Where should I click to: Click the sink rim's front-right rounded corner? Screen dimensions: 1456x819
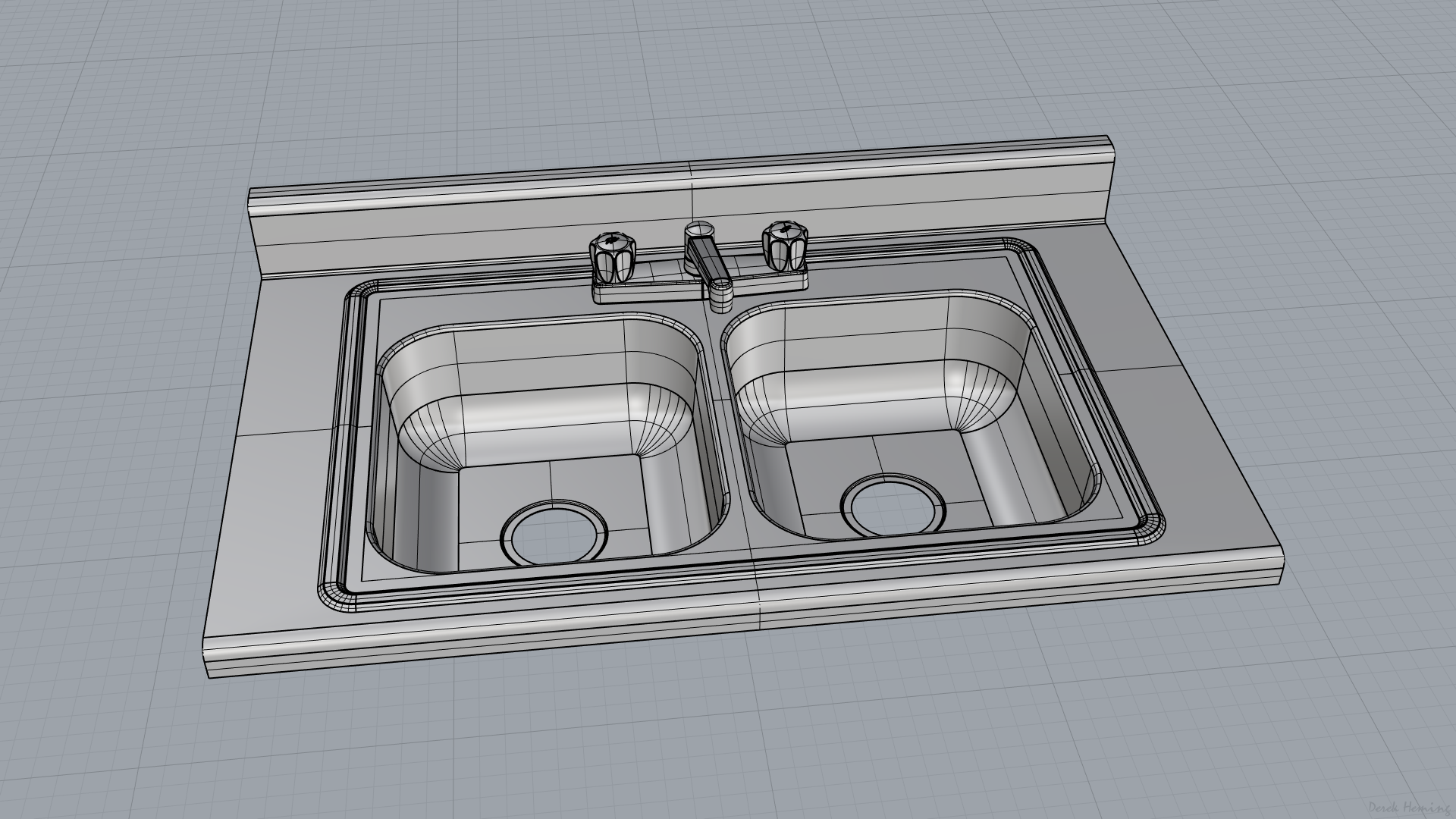coord(1150,529)
